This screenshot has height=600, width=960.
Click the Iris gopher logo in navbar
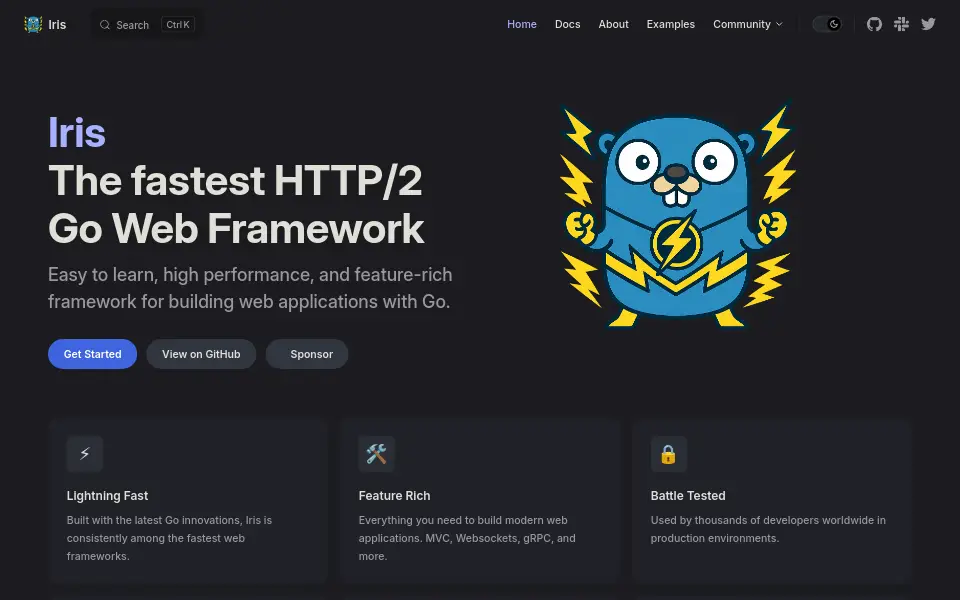[x=33, y=24]
